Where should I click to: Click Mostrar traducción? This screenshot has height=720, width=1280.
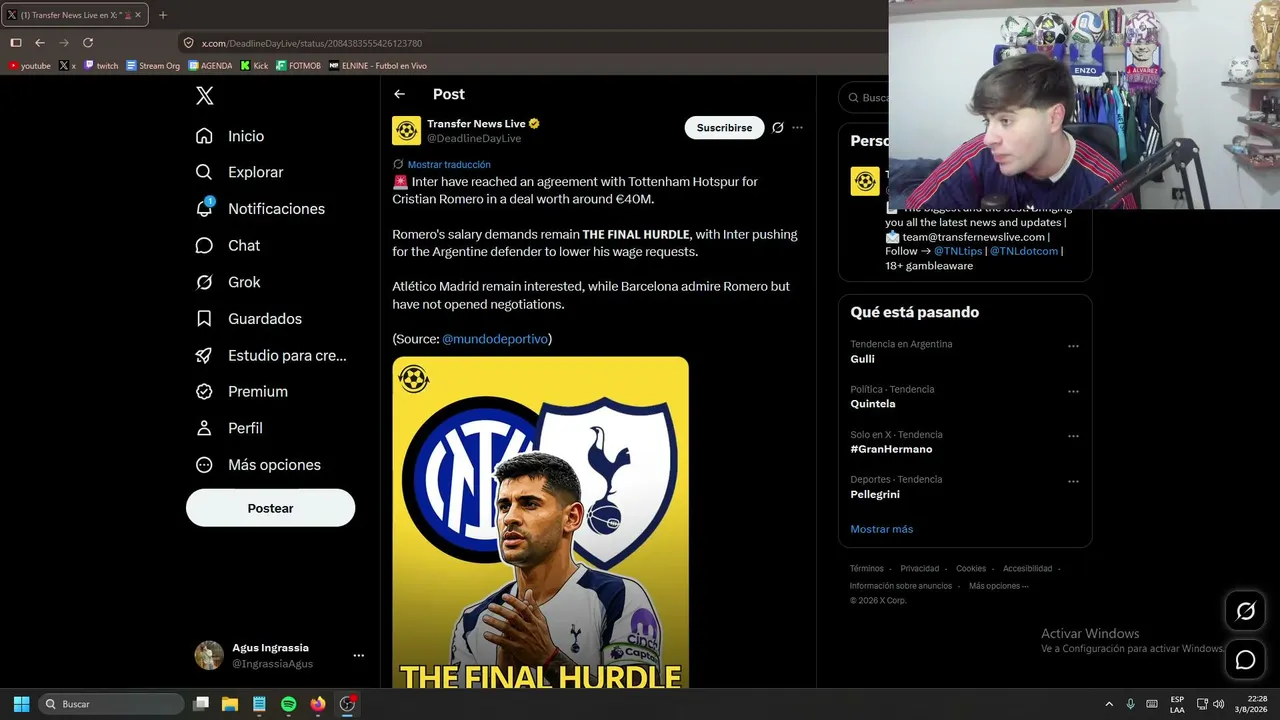pyautogui.click(x=449, y=164)
